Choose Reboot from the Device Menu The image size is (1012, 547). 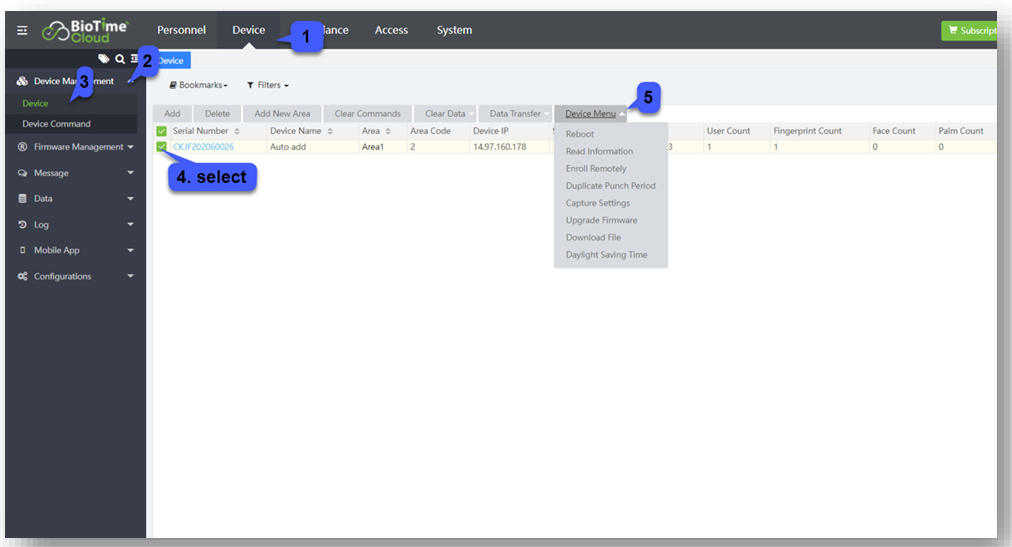click(580, 134)
